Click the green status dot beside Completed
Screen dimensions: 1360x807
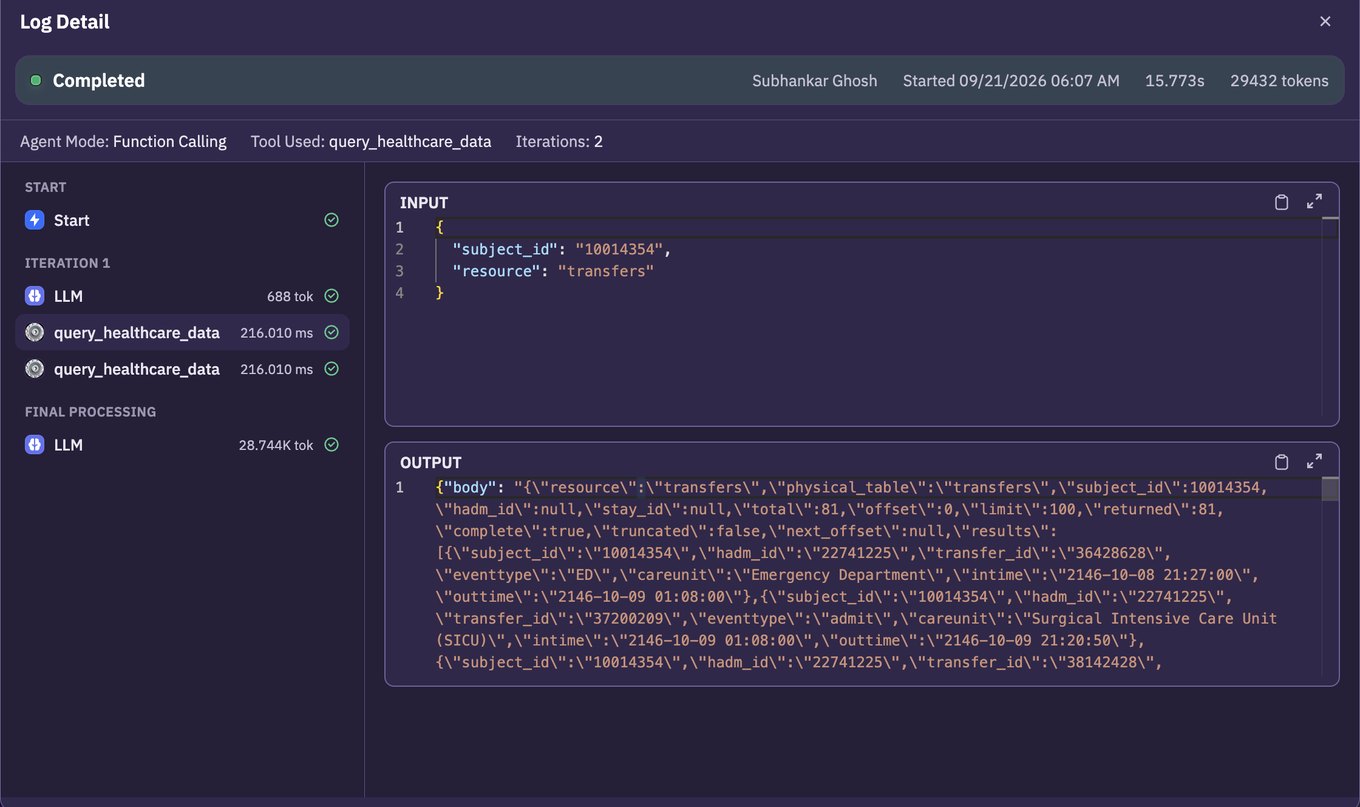tap(36, 80)
